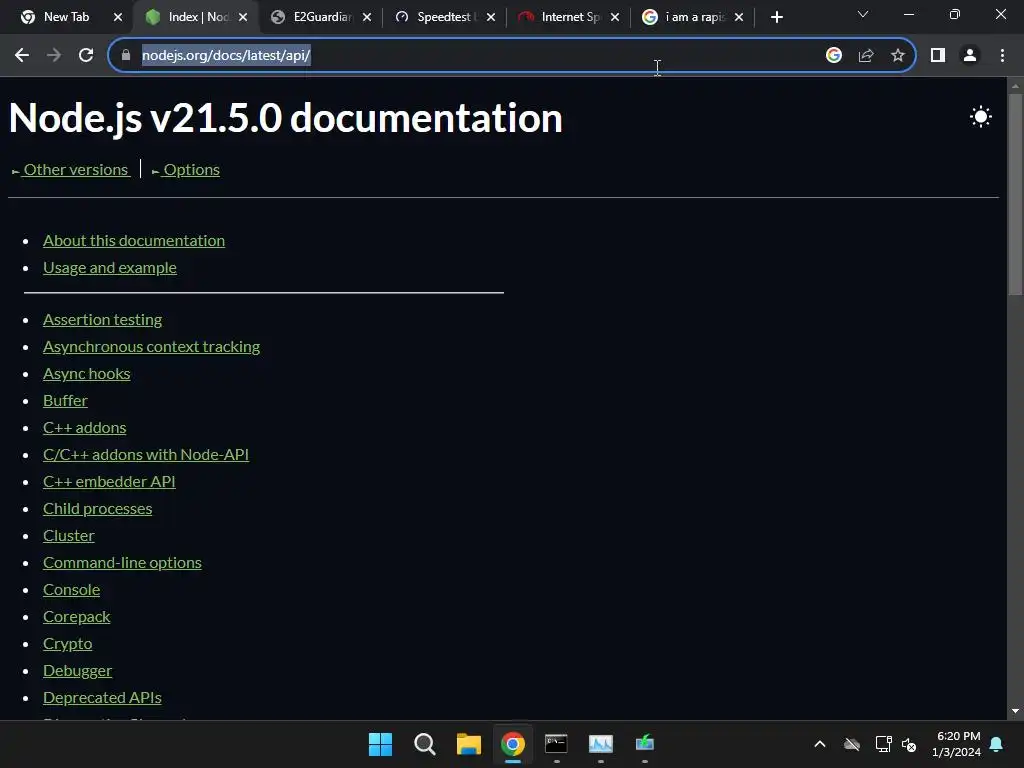Open Deprecated APIs link
Screen dimensions: 1024x768
(102, 697)
